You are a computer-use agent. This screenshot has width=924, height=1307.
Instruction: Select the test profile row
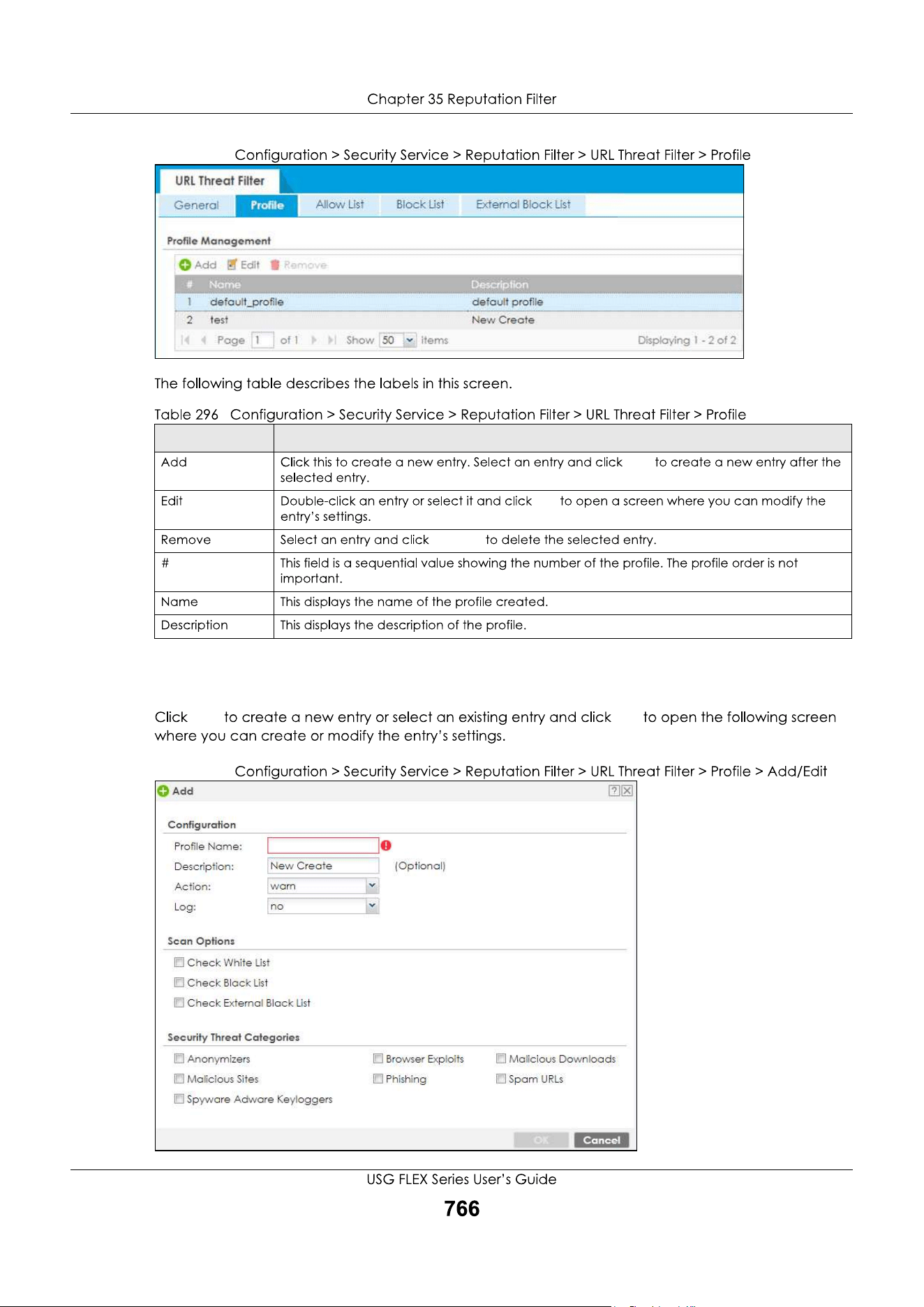(459, 320)
